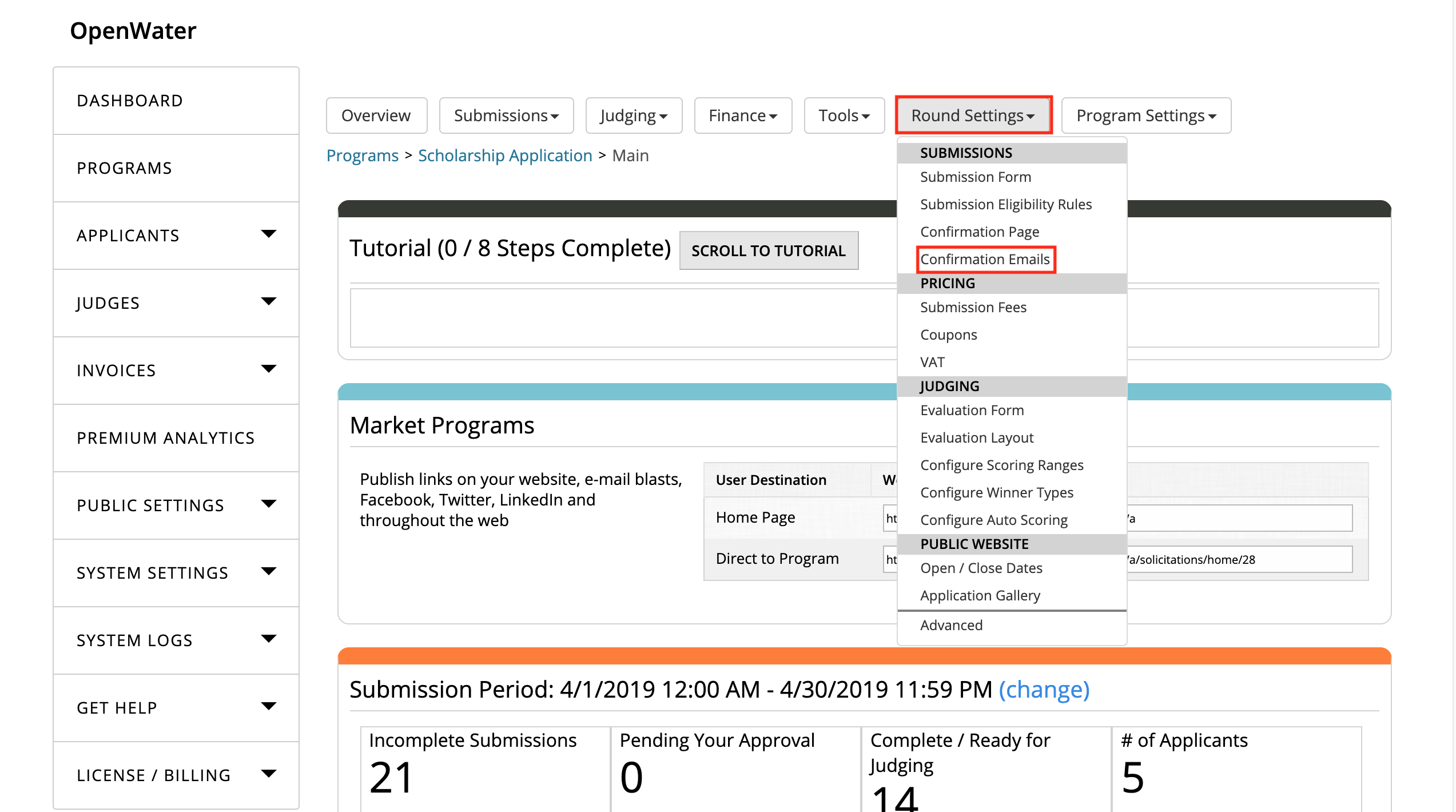Open the Dashboard sidebar item
The image size is (1456, 812).
coord(176,101)
